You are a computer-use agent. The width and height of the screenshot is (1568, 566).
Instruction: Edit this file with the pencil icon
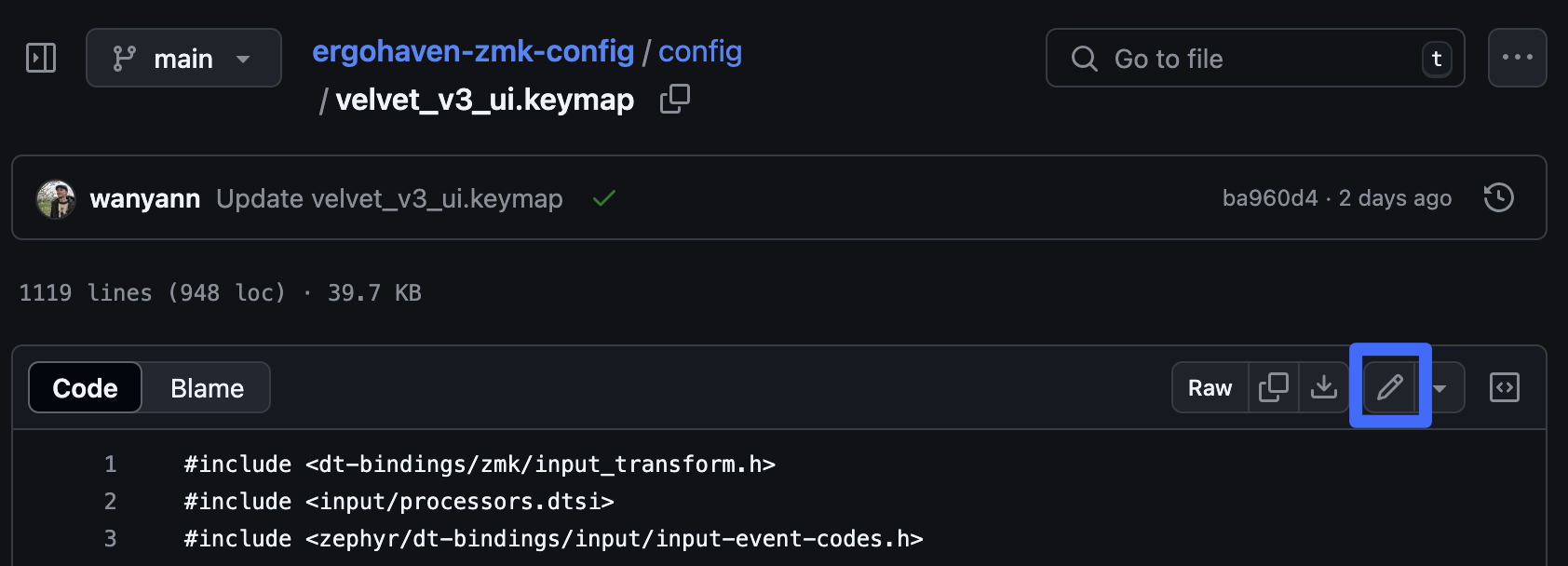click(1389, 387)
